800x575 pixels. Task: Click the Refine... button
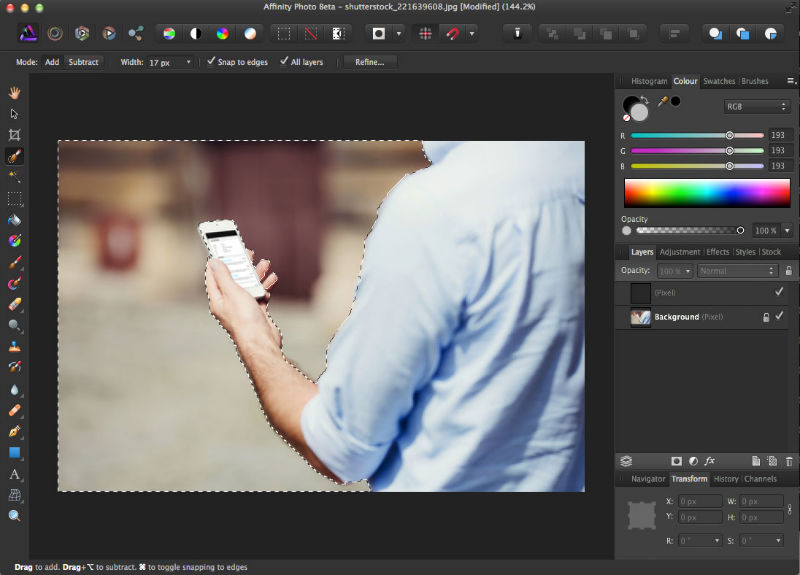(x=370, y=62)
